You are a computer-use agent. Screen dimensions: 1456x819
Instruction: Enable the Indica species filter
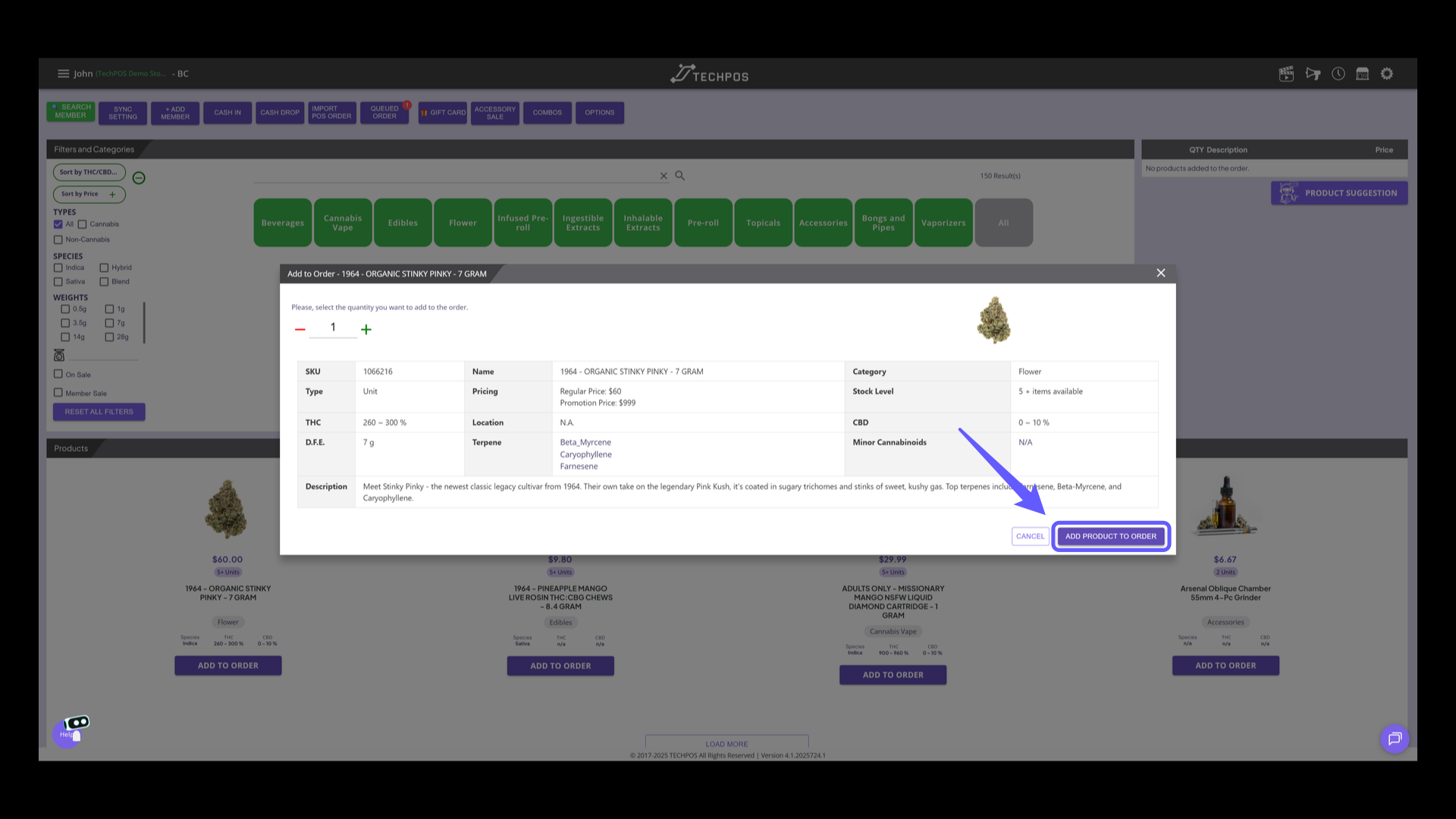click(x=58, y=268)
